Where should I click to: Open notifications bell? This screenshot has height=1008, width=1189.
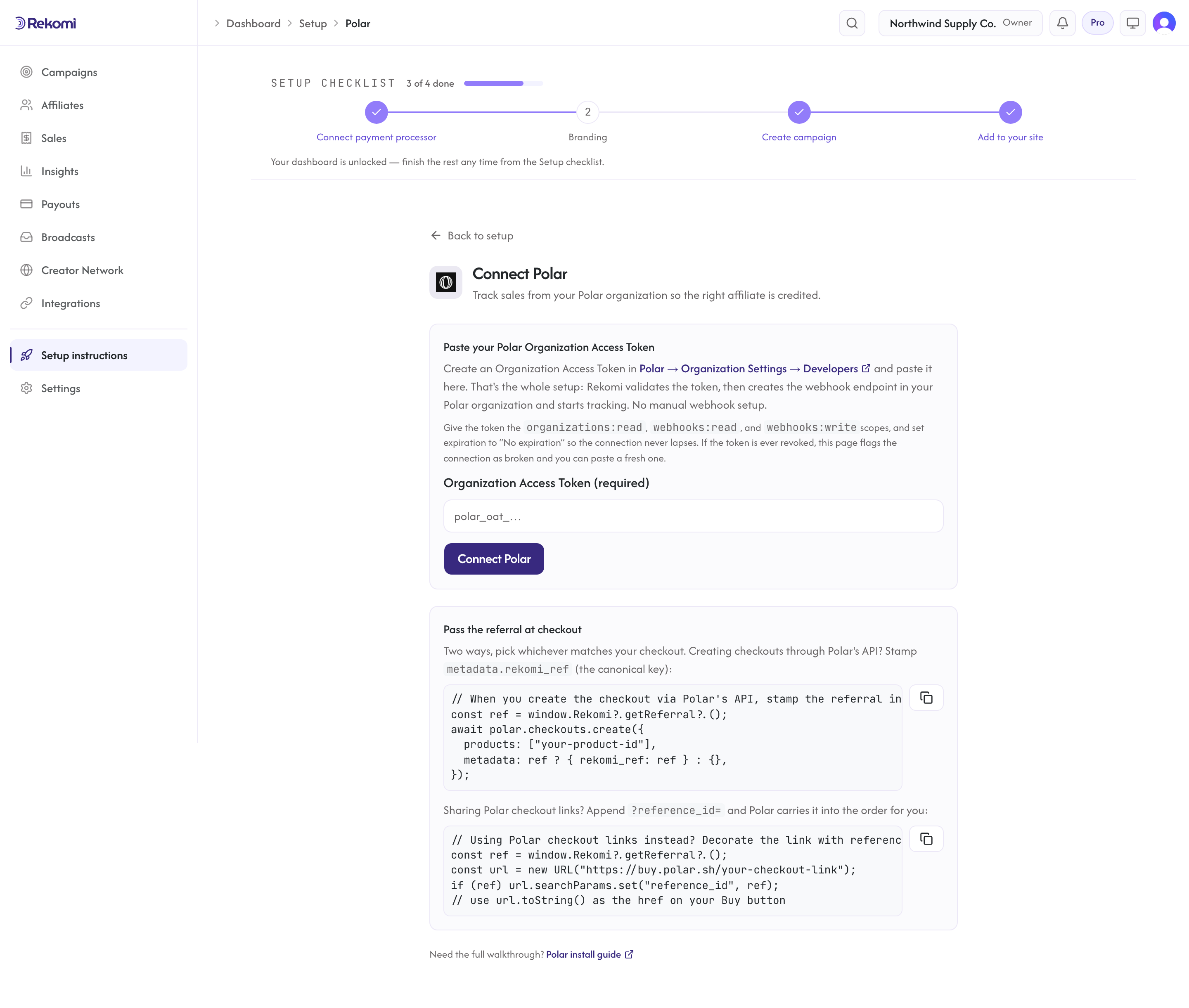[1062, 23]
